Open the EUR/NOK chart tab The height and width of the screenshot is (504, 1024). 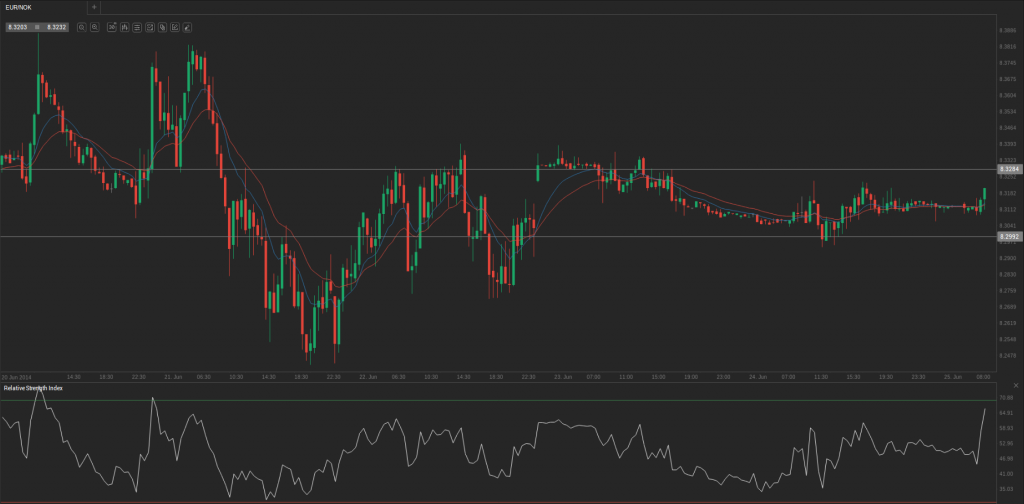tap(18, 7)
